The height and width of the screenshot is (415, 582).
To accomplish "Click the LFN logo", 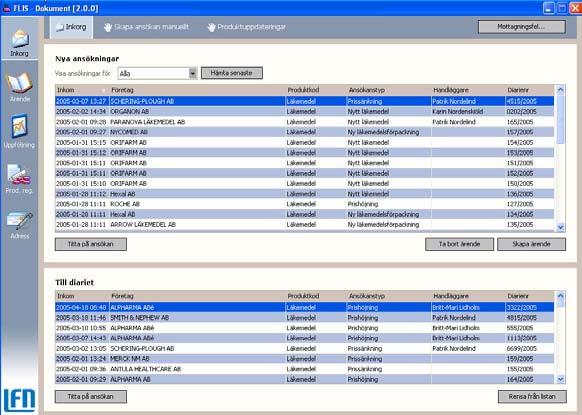I will pyautogui.click(x=19, y=400).
